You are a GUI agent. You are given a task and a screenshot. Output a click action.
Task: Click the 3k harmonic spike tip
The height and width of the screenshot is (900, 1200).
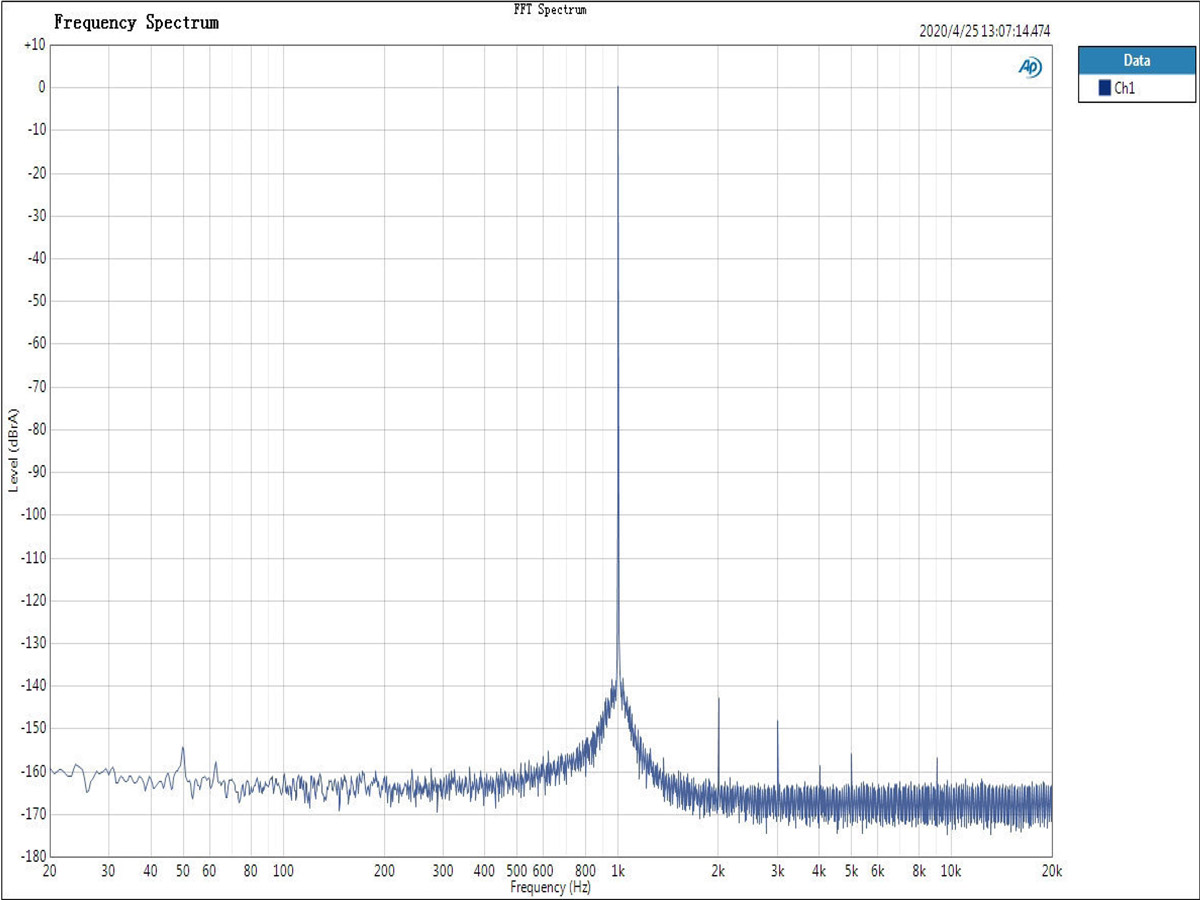pos(777,721)
